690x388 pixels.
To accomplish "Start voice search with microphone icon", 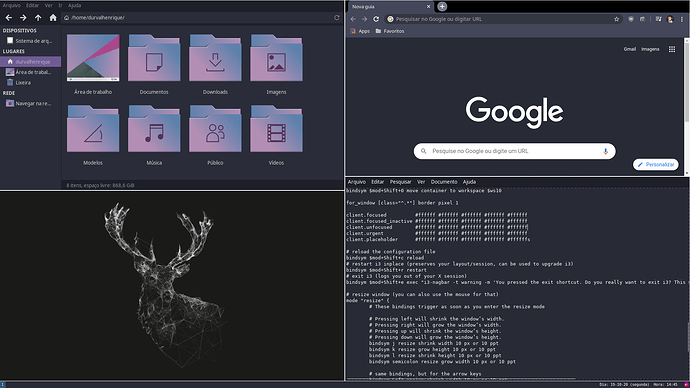I will [x=606, y=151].
